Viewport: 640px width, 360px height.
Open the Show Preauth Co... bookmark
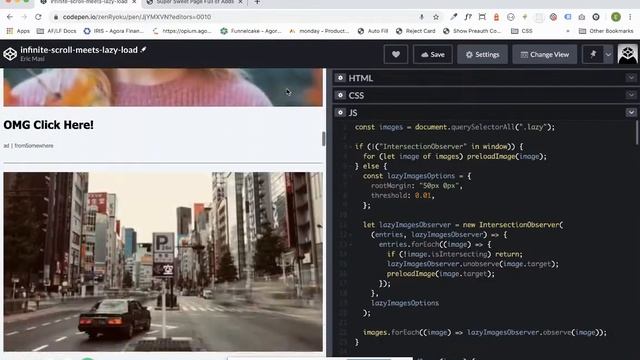[x=472, y=31]
